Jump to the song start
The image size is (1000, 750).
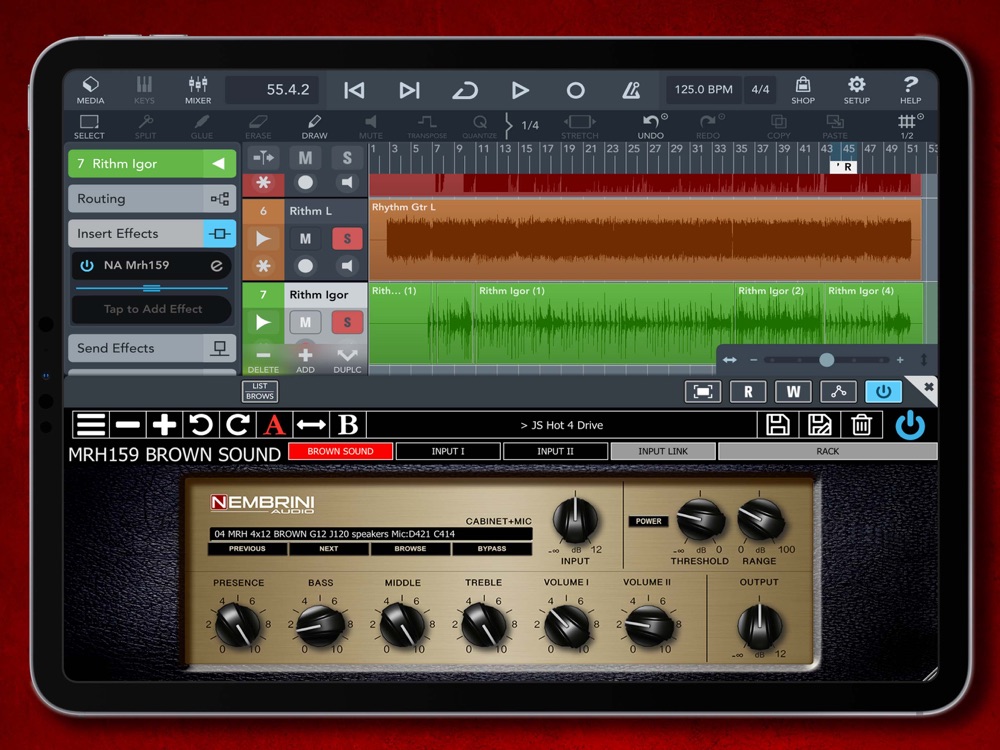point(354,91)
